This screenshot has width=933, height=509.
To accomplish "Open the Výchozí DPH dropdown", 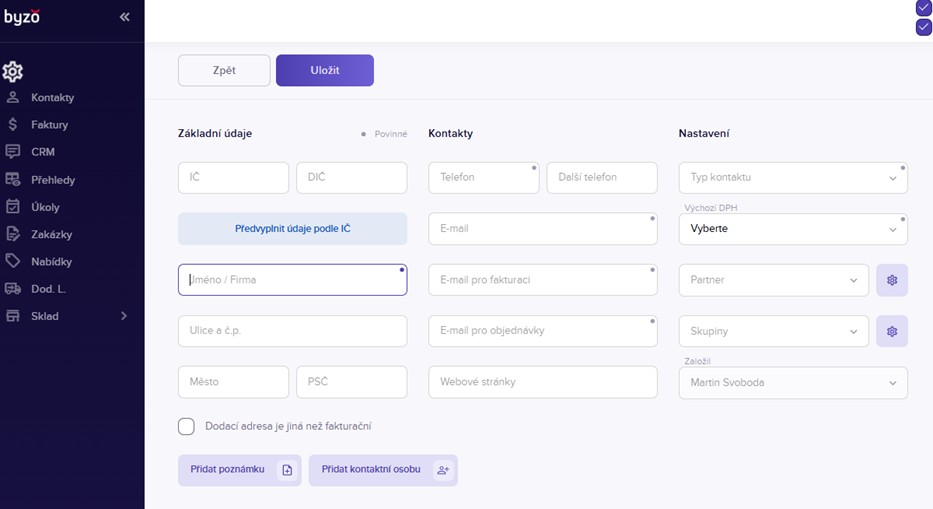I will (x=792, y=229).
